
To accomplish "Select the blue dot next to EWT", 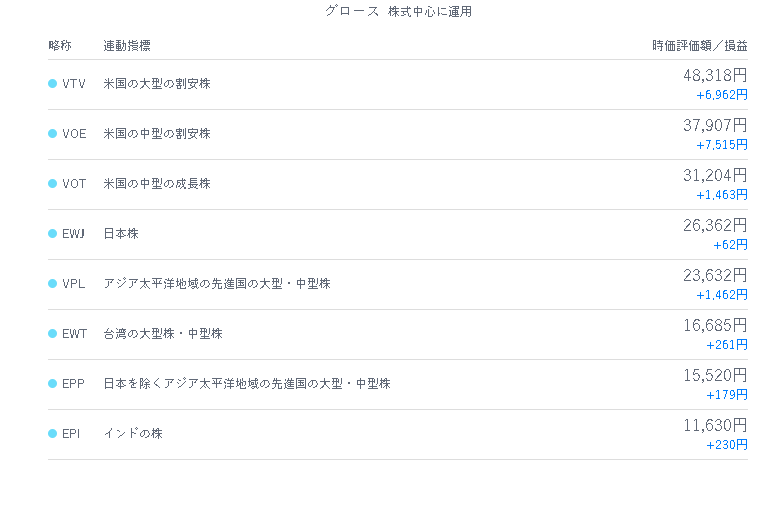I will (52, 333).
